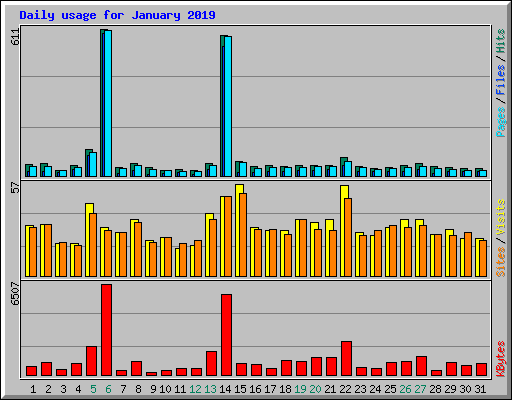Click the red KBytes bar for day 22

(346, 359)
